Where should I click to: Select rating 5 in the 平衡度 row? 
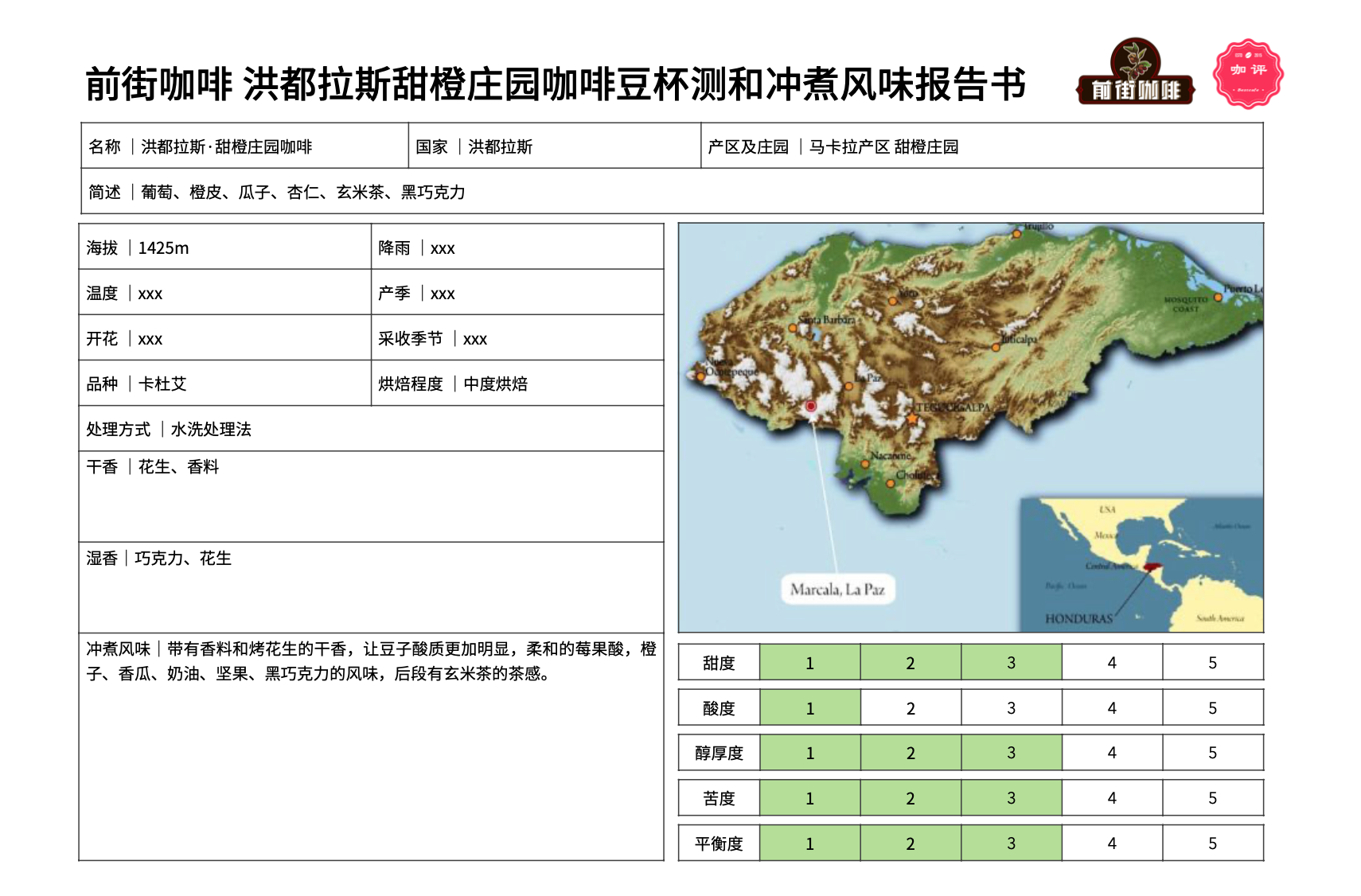(x=1212, y=843)
